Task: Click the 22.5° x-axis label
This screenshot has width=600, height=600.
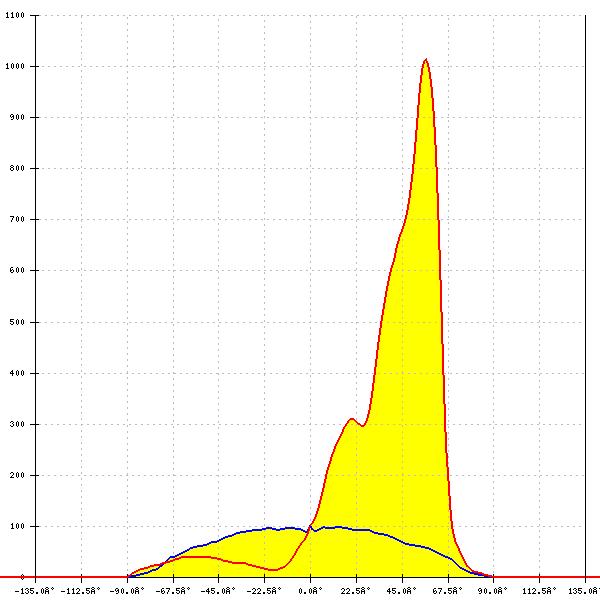Action: tap(357, 591)
